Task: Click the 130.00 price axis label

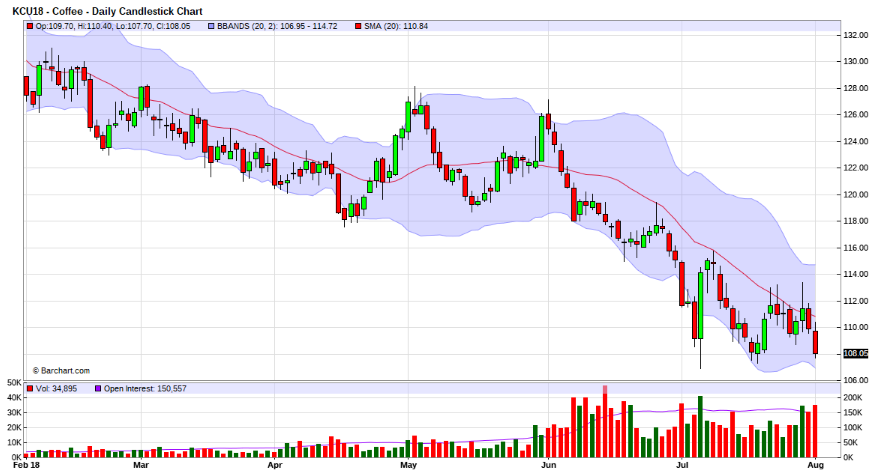Action: click(x=856, y=61)
